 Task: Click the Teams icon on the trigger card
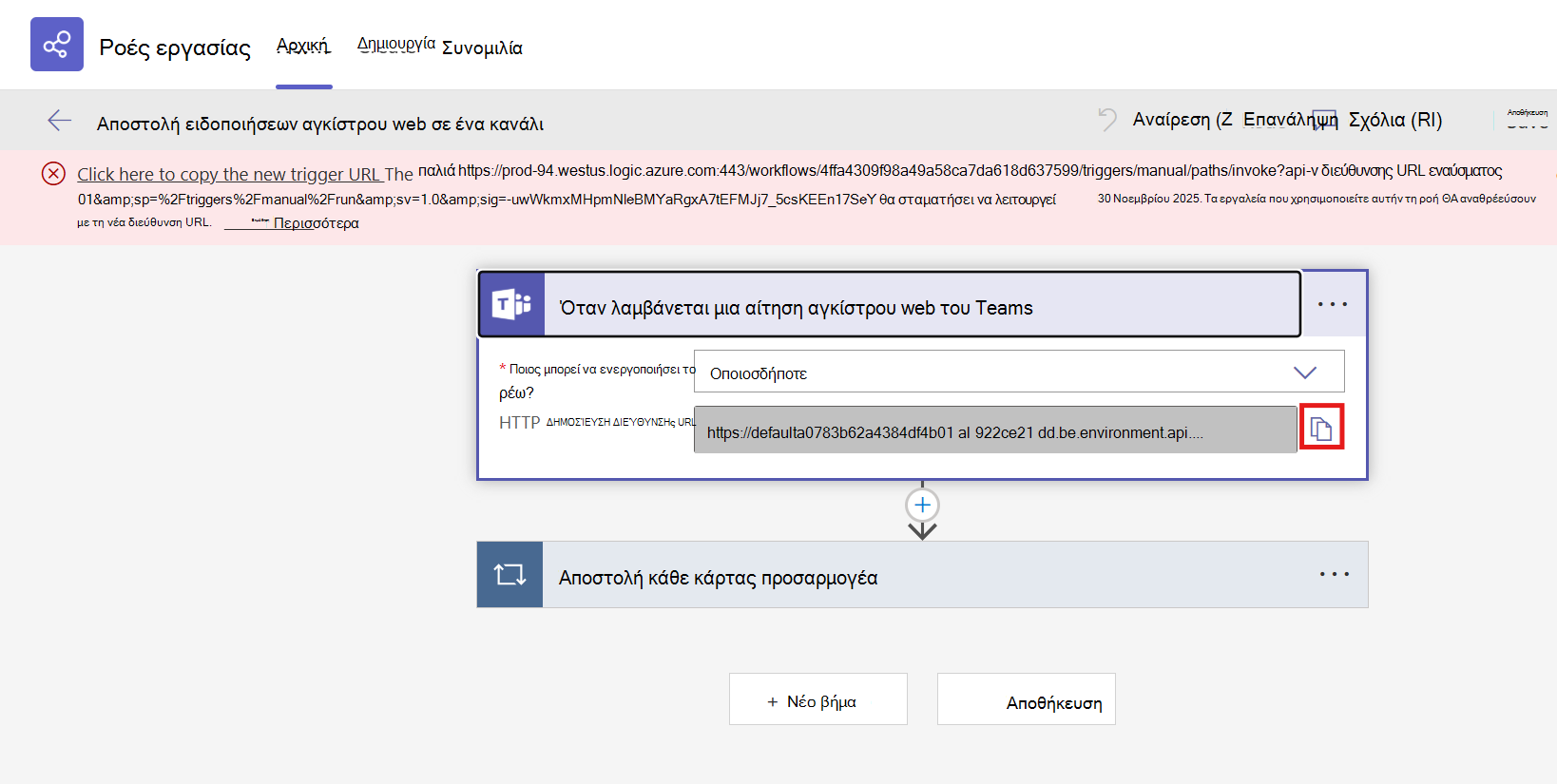point(511,304)
